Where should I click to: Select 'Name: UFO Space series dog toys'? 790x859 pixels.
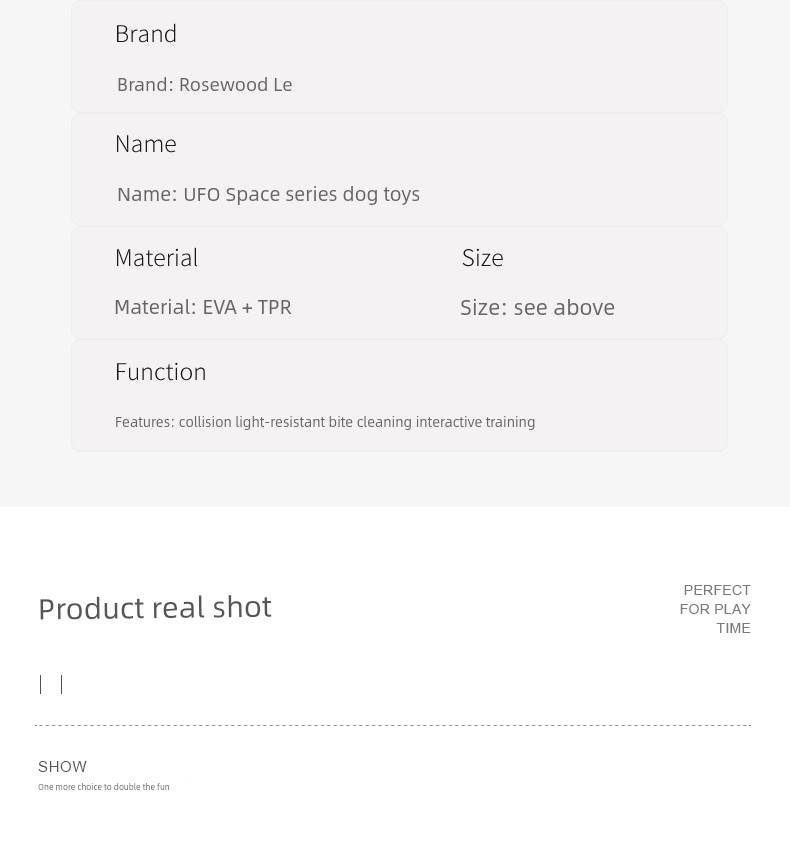tap(268, 194)
